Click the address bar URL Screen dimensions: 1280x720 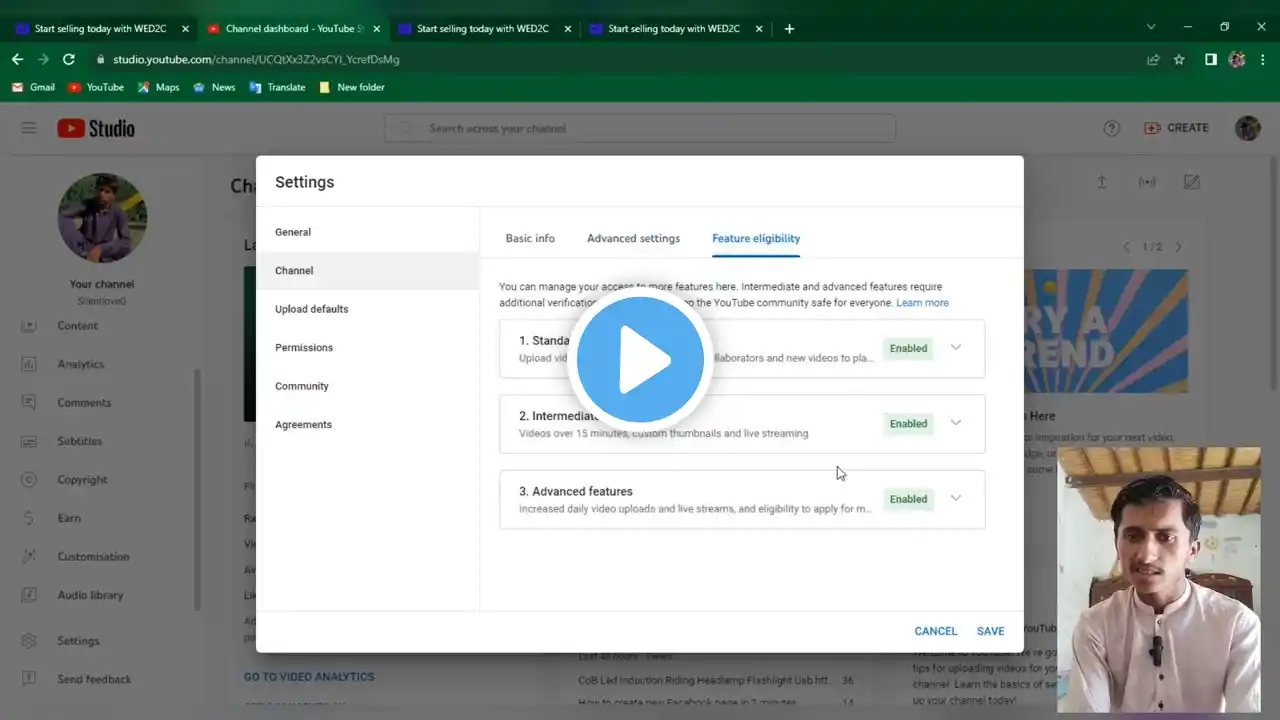click(256, 60)
